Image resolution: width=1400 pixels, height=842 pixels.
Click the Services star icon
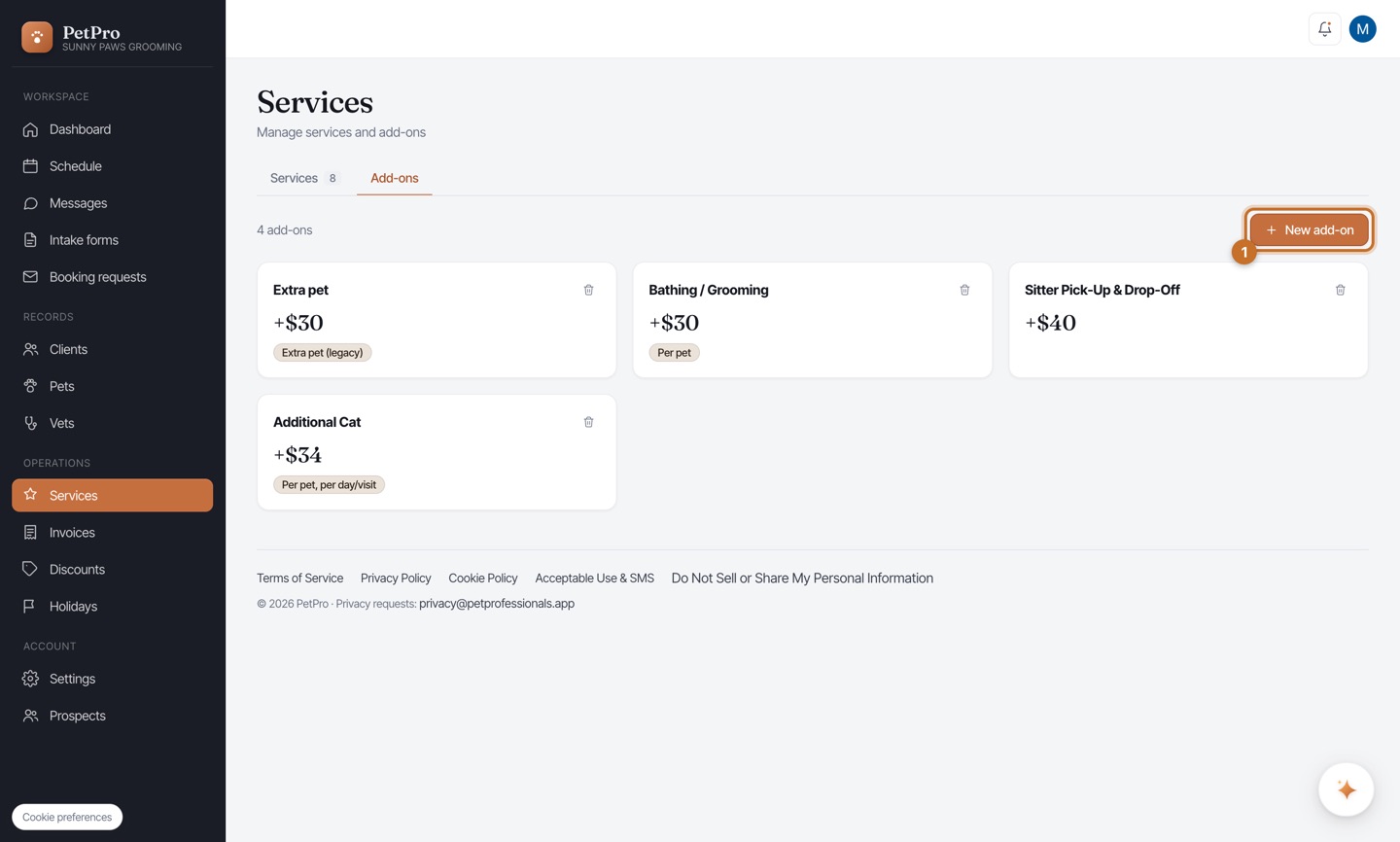[x=31, y=495]
